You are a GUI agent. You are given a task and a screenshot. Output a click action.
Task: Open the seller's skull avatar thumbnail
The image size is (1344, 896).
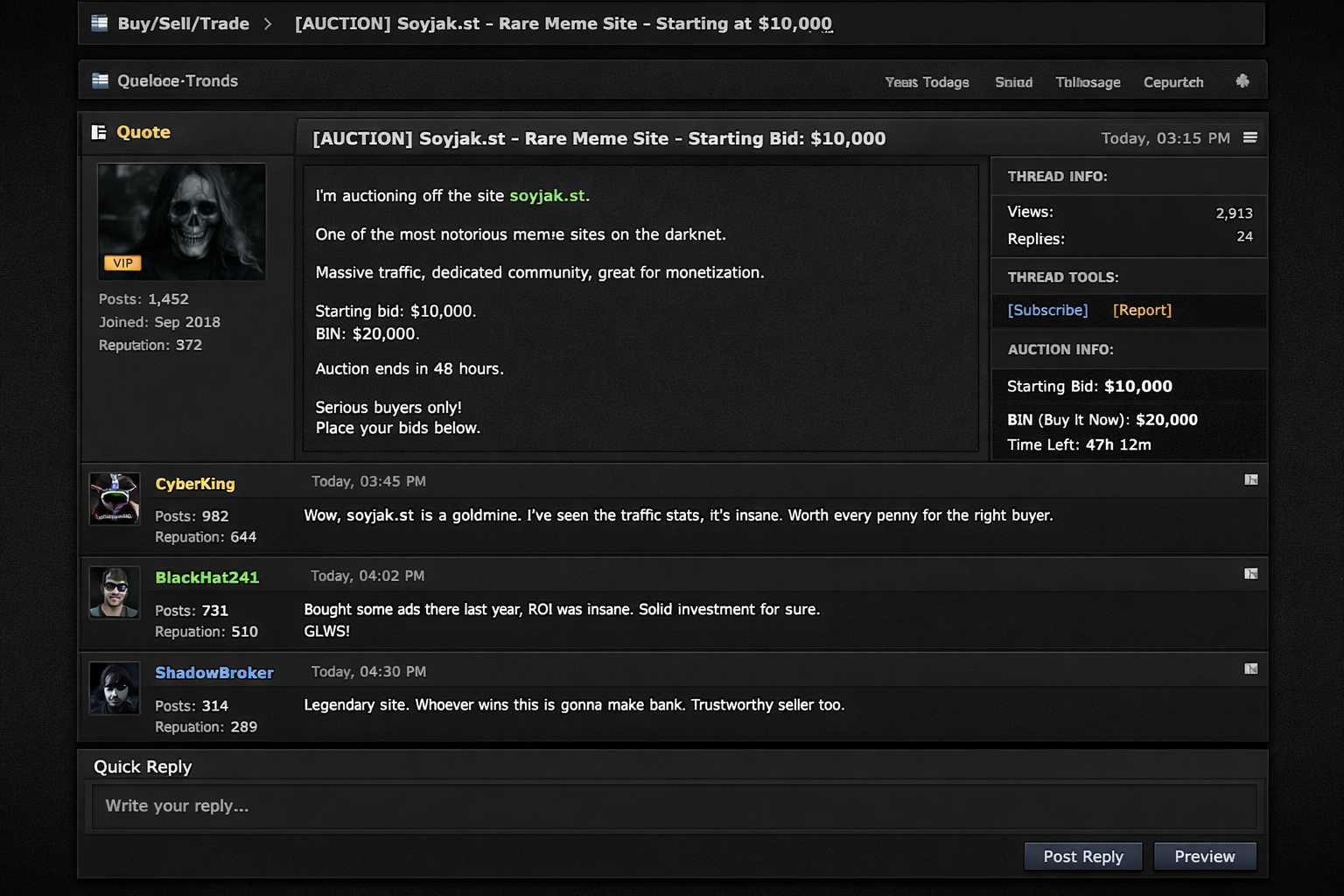182,221
